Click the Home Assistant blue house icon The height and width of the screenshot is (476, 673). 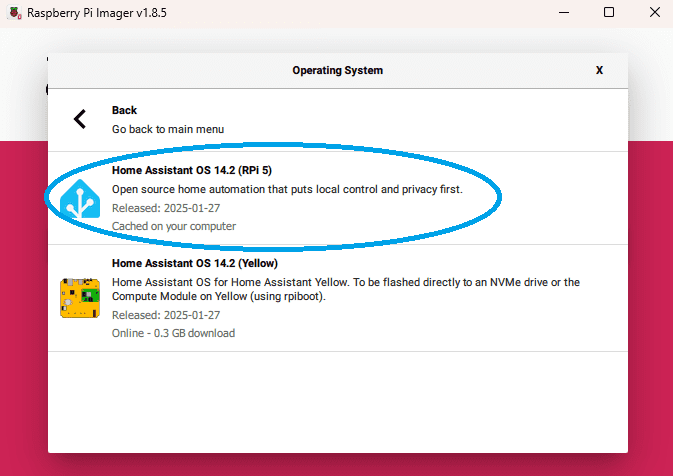(80, 199)
